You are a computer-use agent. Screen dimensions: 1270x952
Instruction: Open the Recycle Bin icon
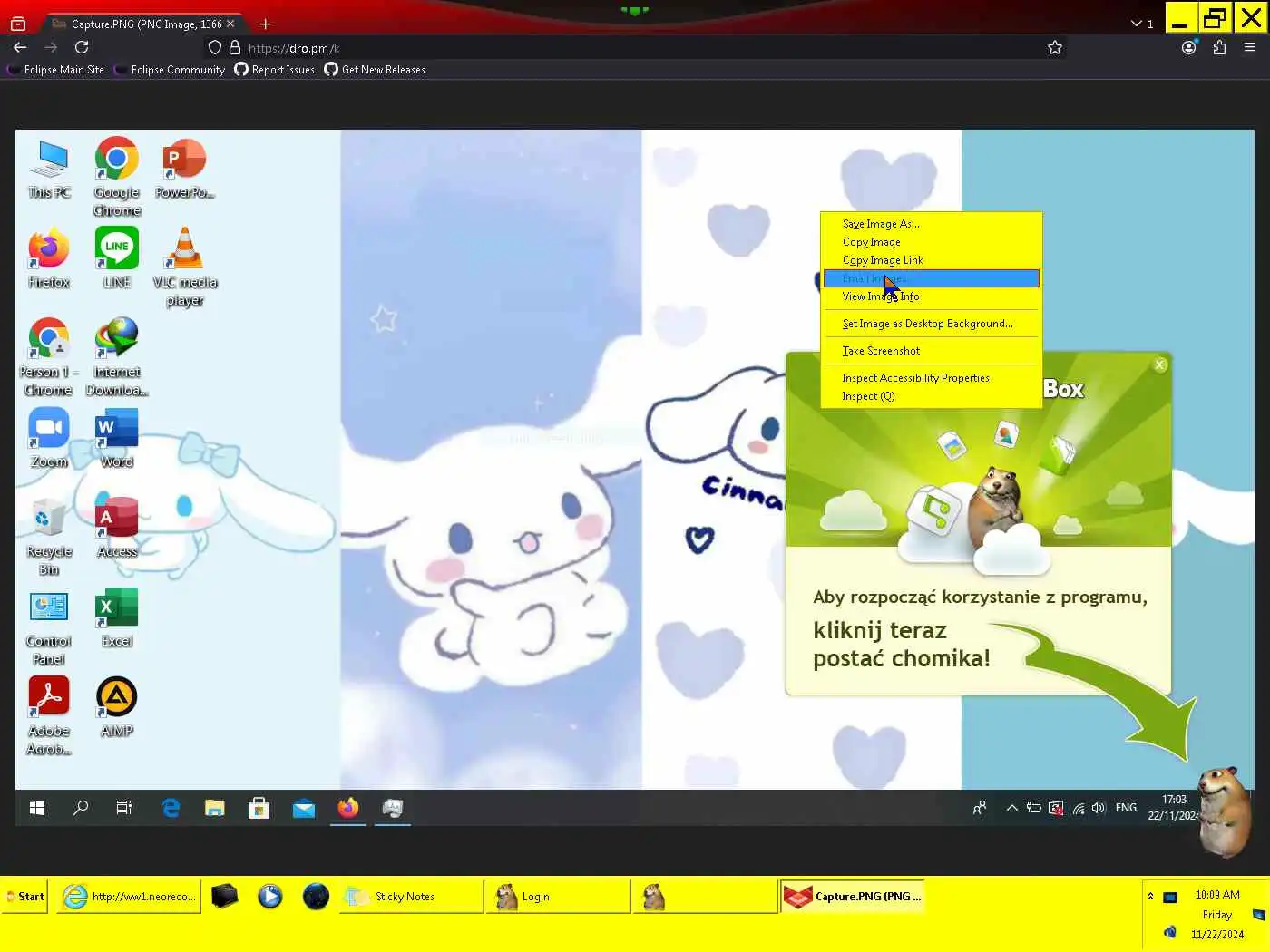[49, 537]
